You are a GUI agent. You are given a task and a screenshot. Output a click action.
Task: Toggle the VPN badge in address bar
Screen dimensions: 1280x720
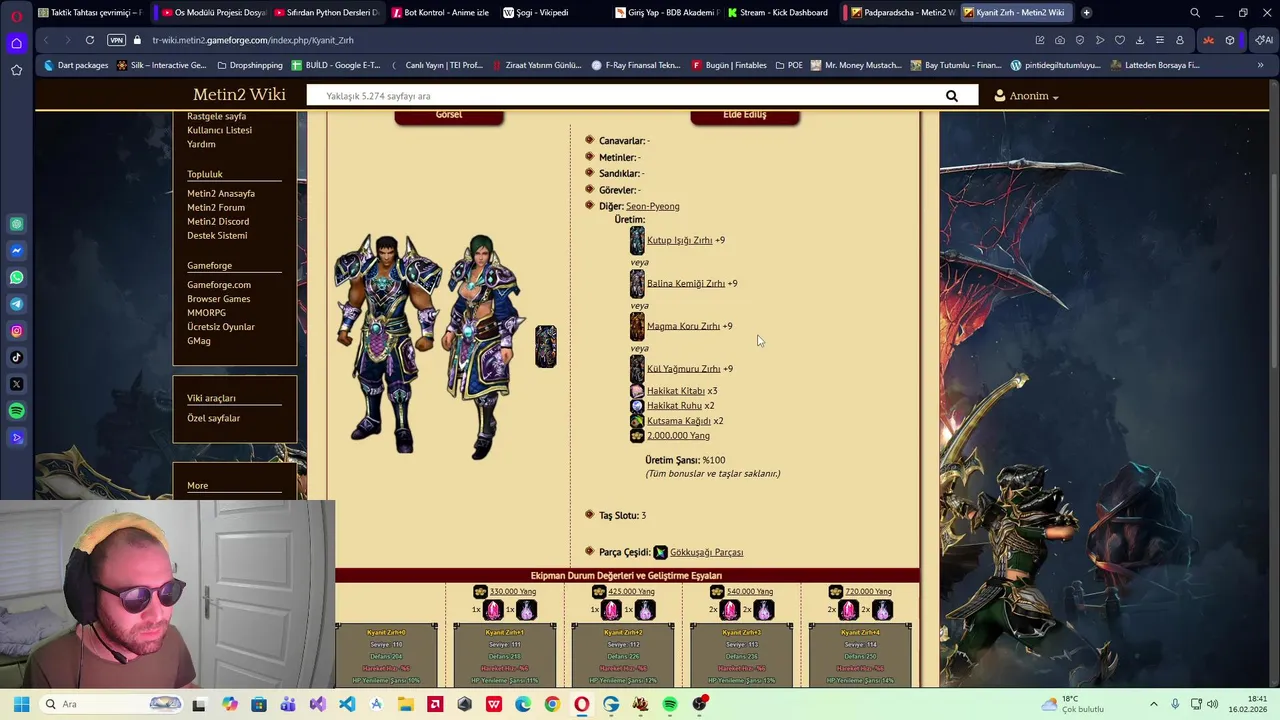[116, 40]
